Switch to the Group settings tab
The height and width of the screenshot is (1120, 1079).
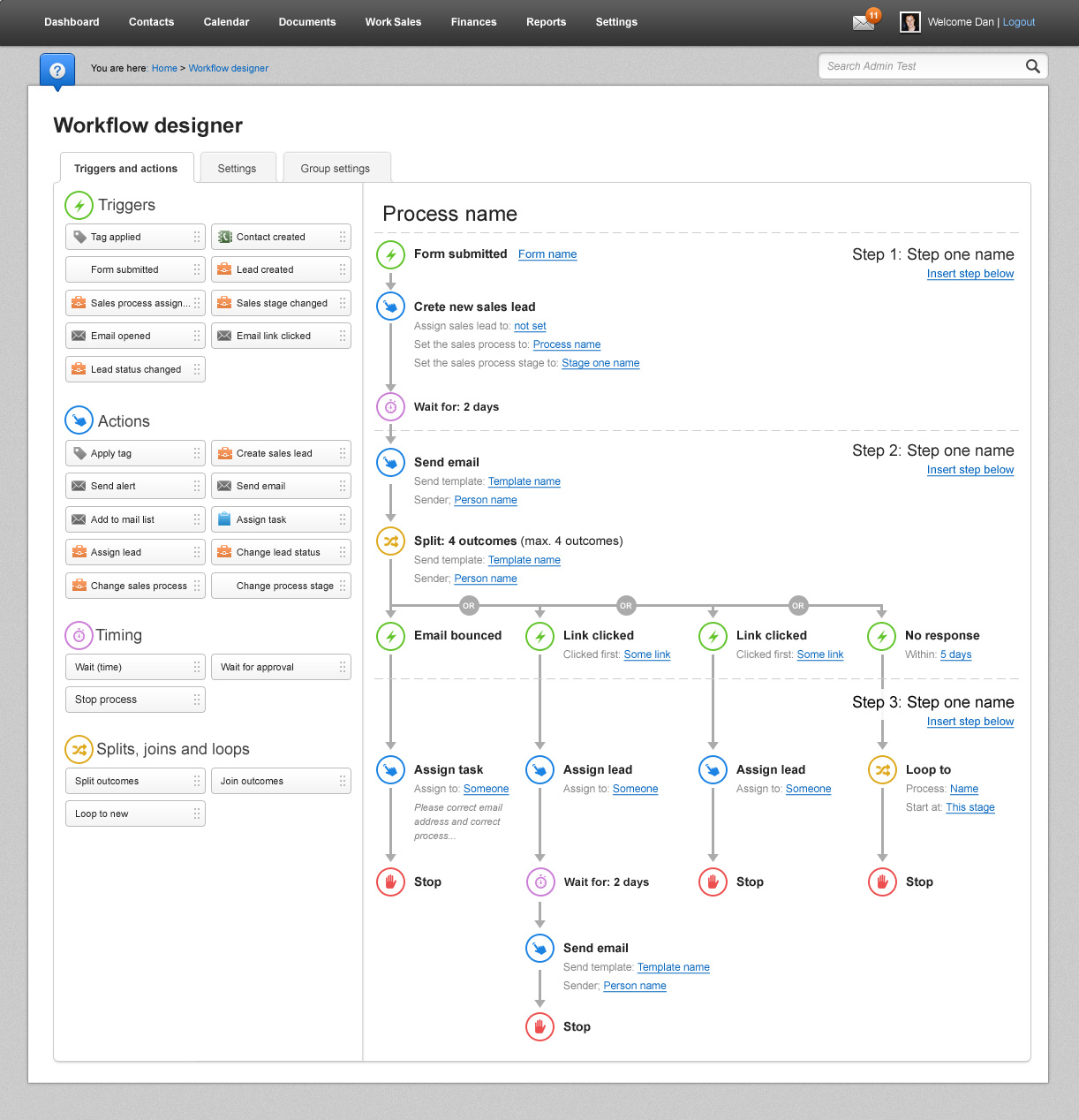pos(336,169)
